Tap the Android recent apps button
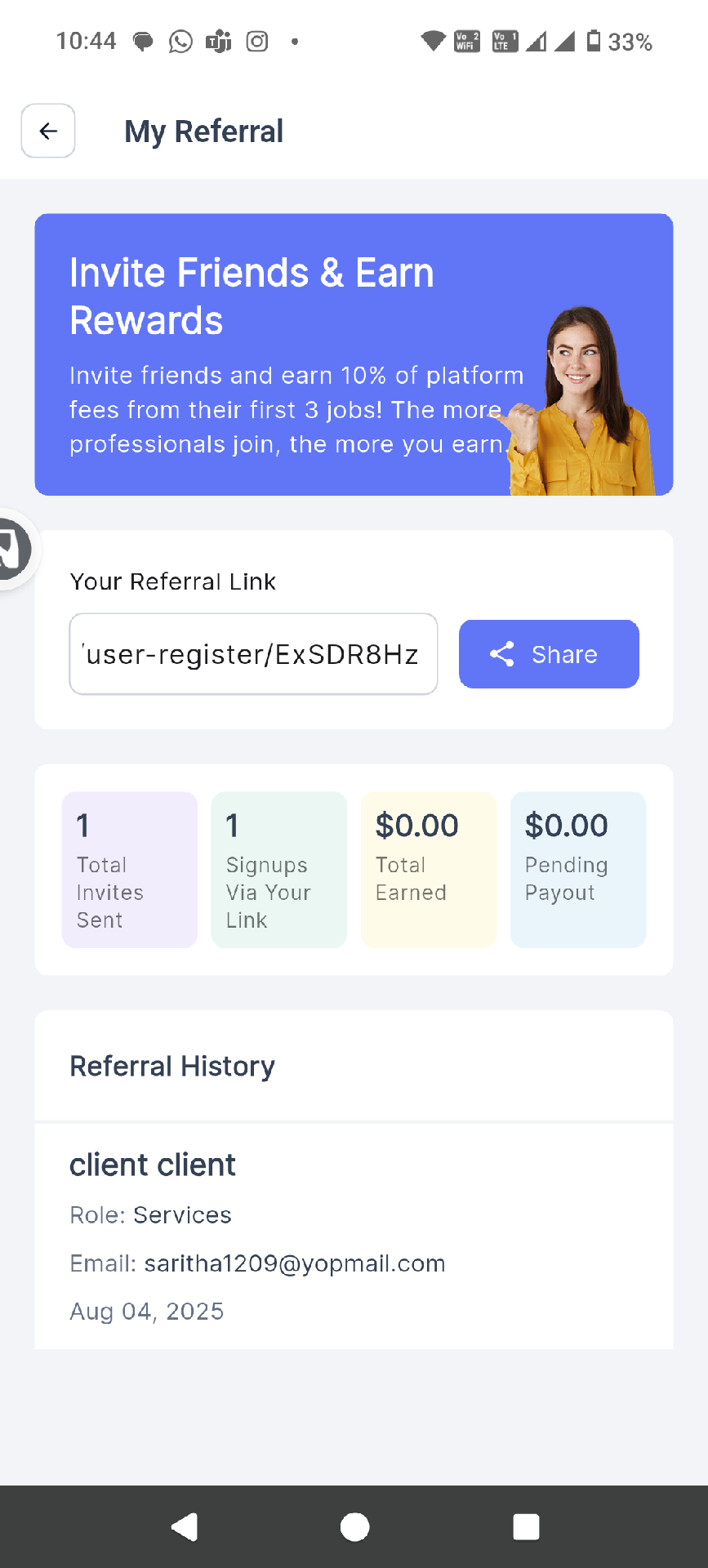This screenshot has height=1568, width=708. (x=526, y=1526)
